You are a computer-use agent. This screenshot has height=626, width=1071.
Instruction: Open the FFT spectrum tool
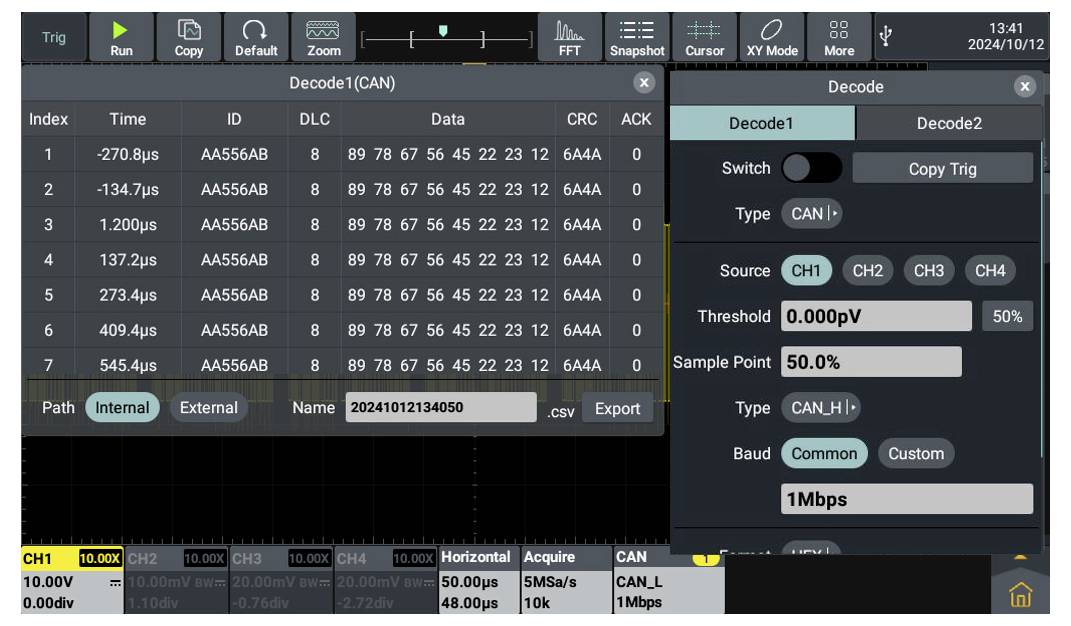tap(570, 37)
